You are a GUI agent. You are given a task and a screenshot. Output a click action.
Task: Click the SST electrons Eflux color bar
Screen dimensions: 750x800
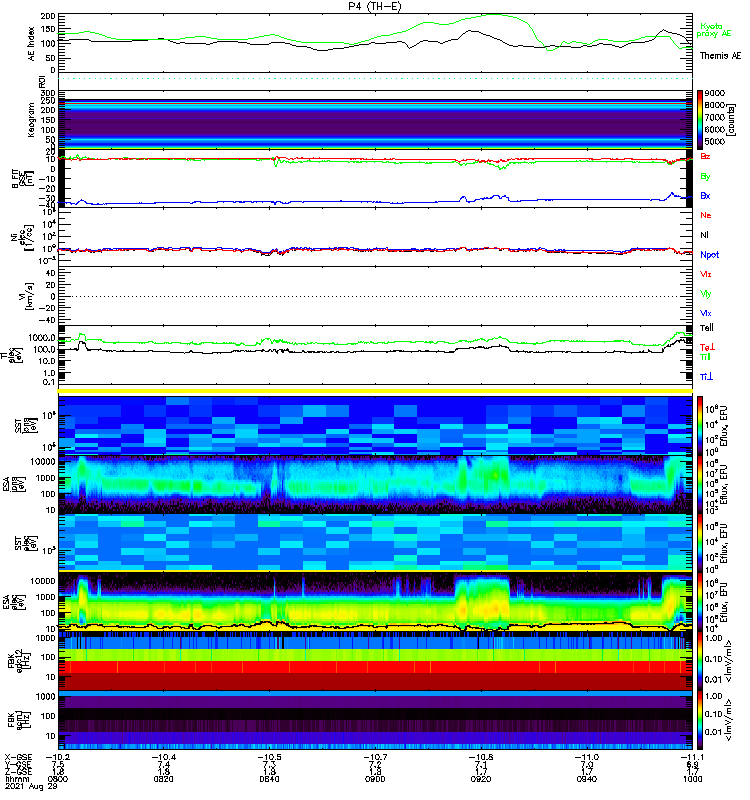click(x=699, y=542)
